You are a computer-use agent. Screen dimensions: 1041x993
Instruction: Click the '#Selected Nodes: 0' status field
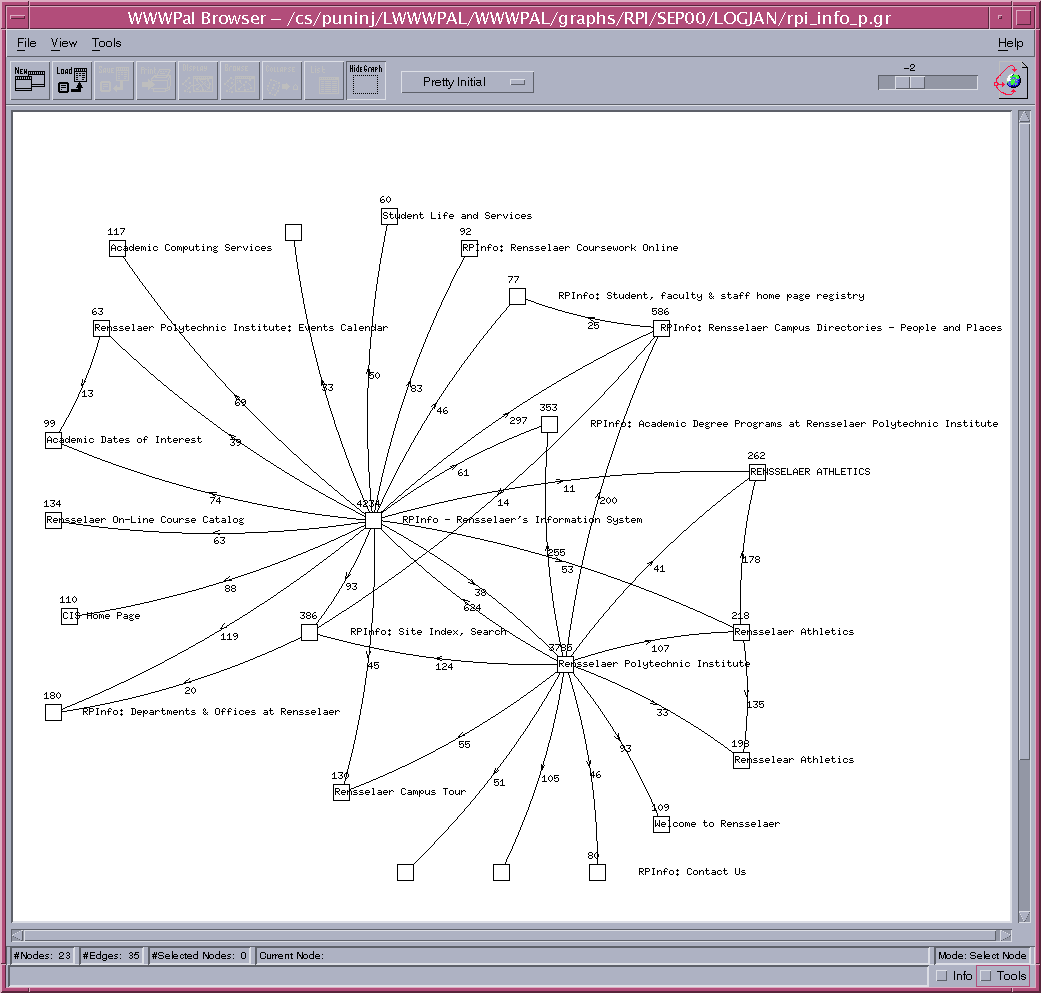199,956
